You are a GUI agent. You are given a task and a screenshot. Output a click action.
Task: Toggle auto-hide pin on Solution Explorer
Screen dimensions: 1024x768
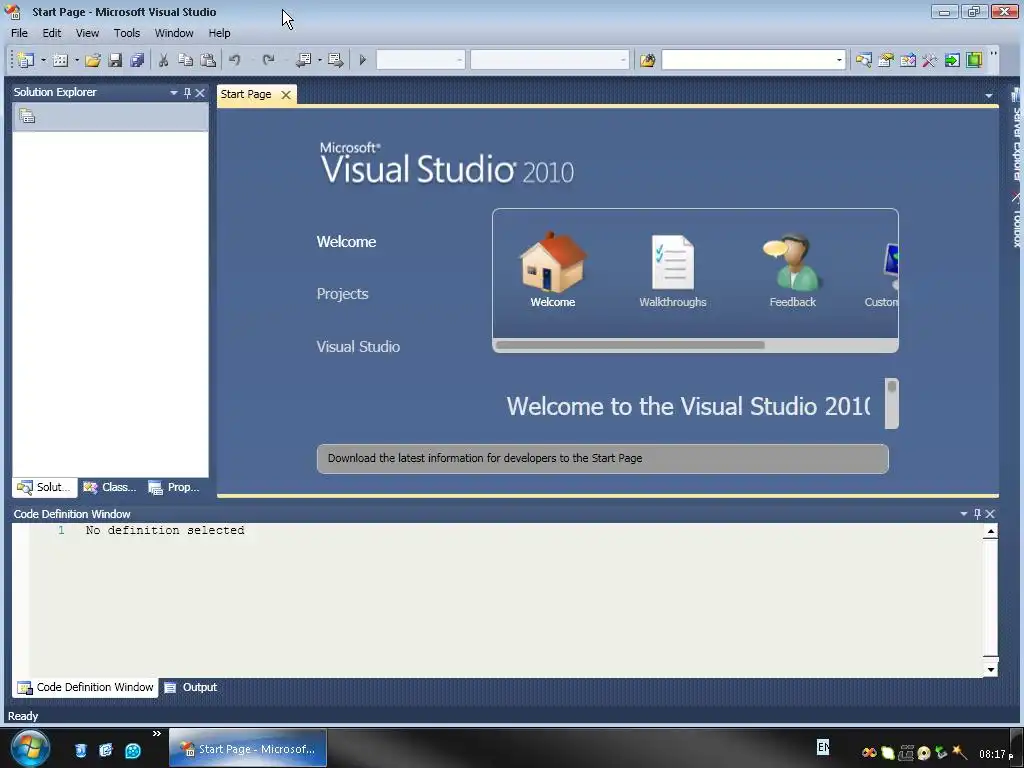click(x=187, y=93)
